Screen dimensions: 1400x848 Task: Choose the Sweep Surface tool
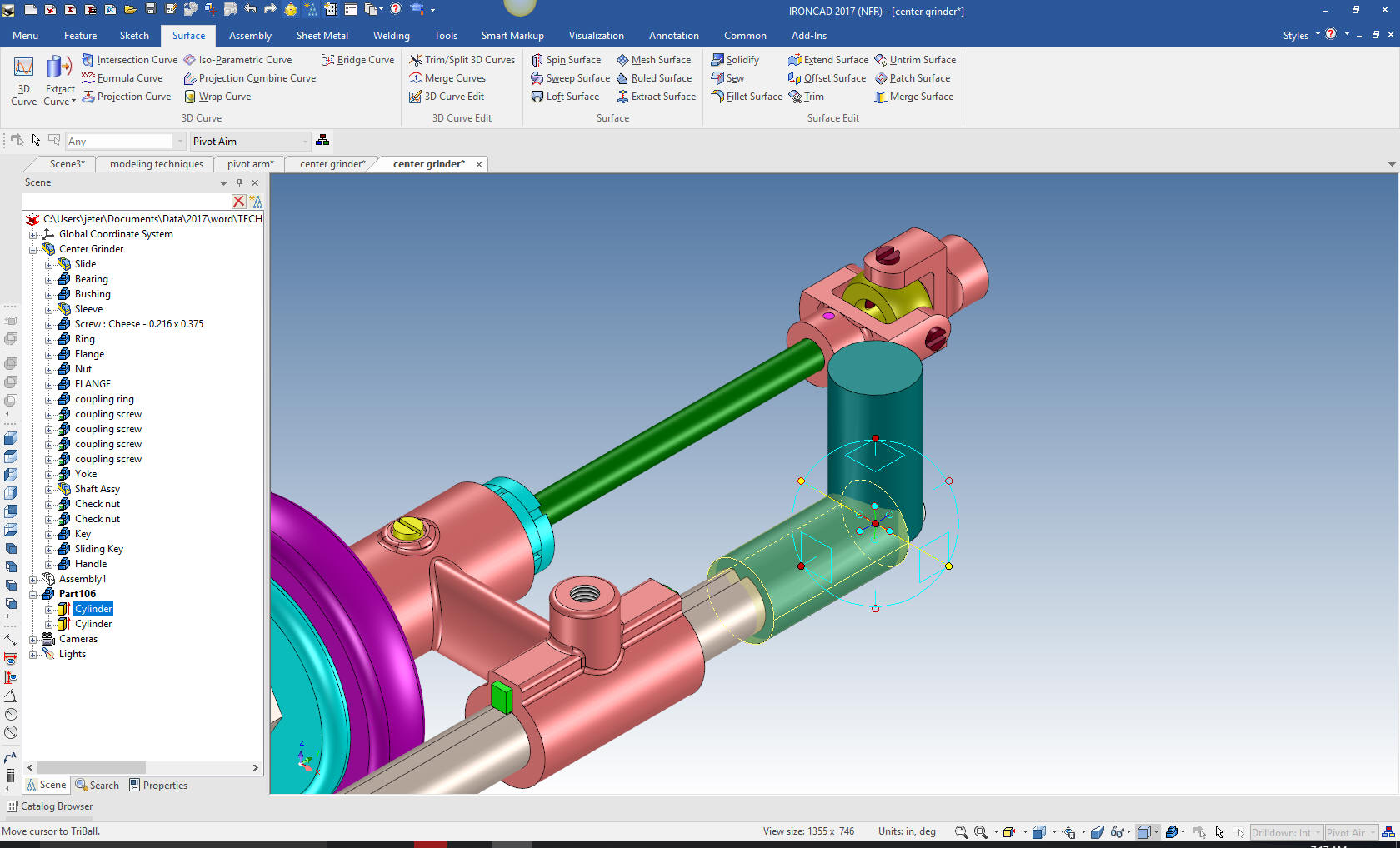coord(570,78)
